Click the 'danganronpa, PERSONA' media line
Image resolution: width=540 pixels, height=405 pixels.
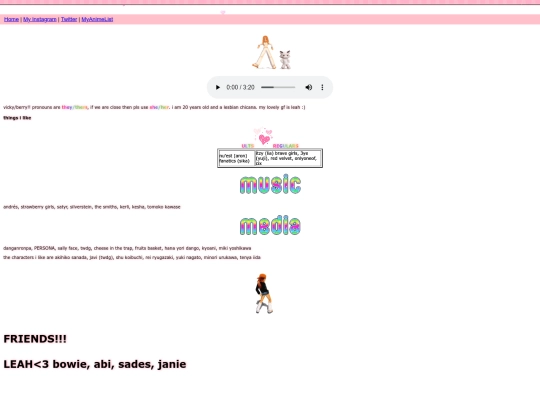click(x=127, y=248)
